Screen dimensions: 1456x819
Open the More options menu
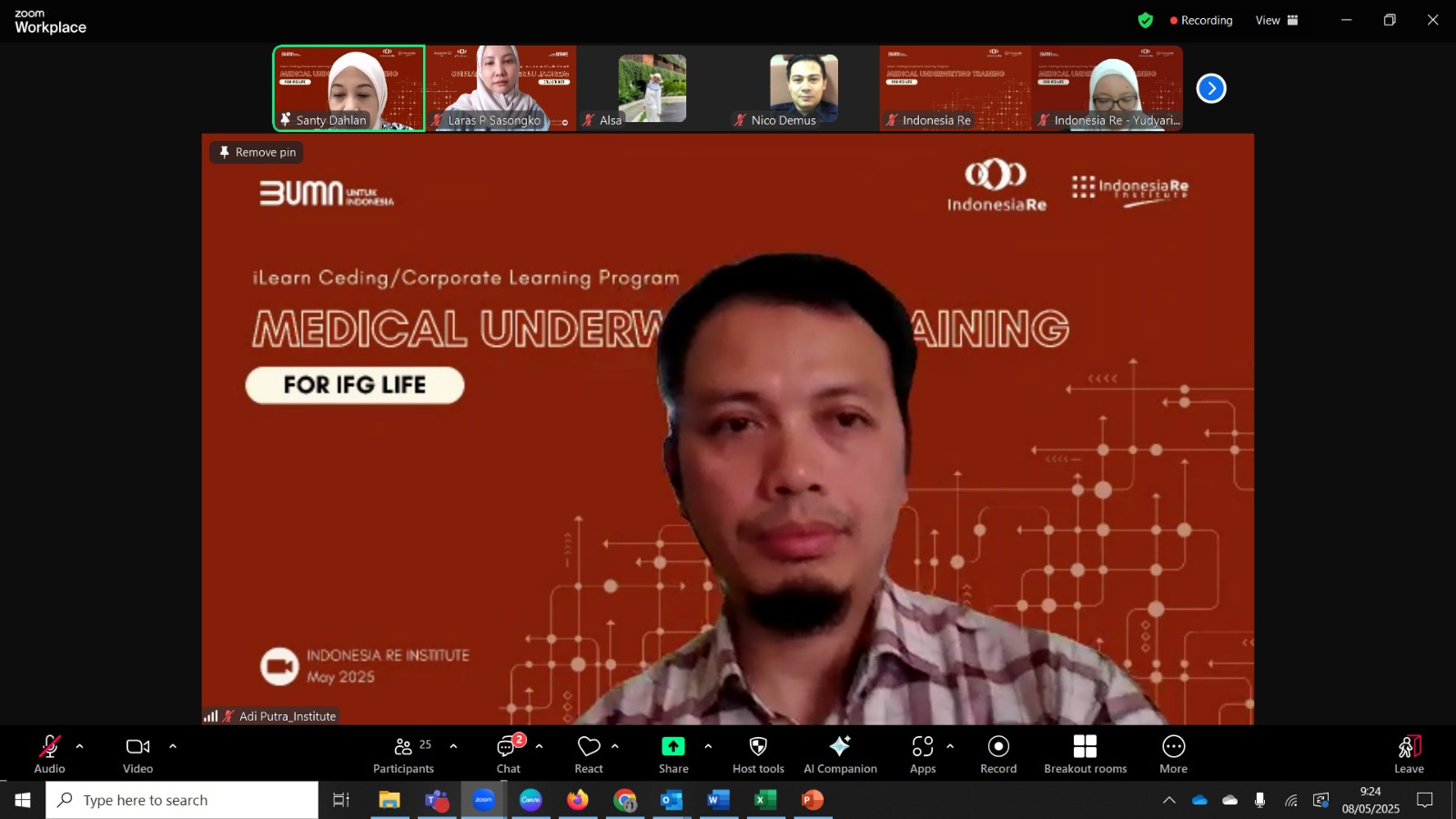(1174, 754)
